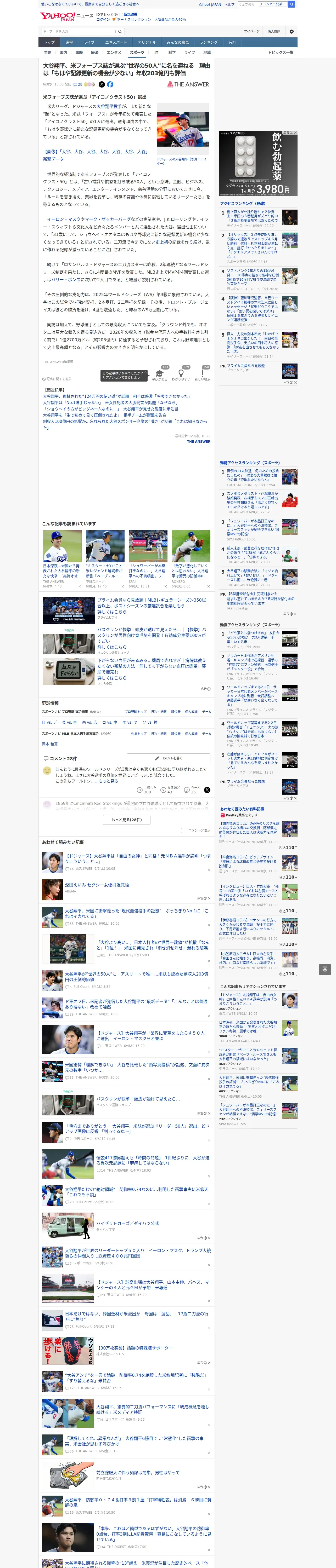Share the article on Facebook
Screen dimensions: 336x1568
point(110,85)
